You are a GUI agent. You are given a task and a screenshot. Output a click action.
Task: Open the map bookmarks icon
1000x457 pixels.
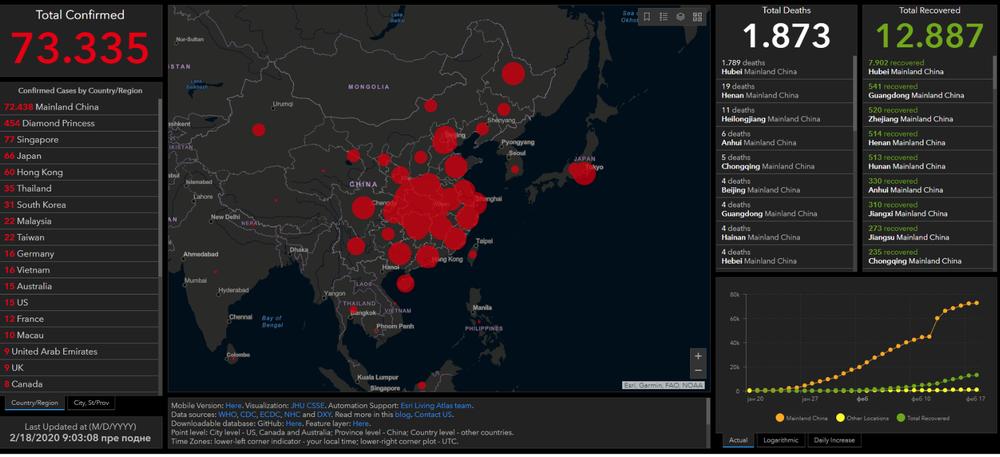pyautogui.click(x=647, y=16)
